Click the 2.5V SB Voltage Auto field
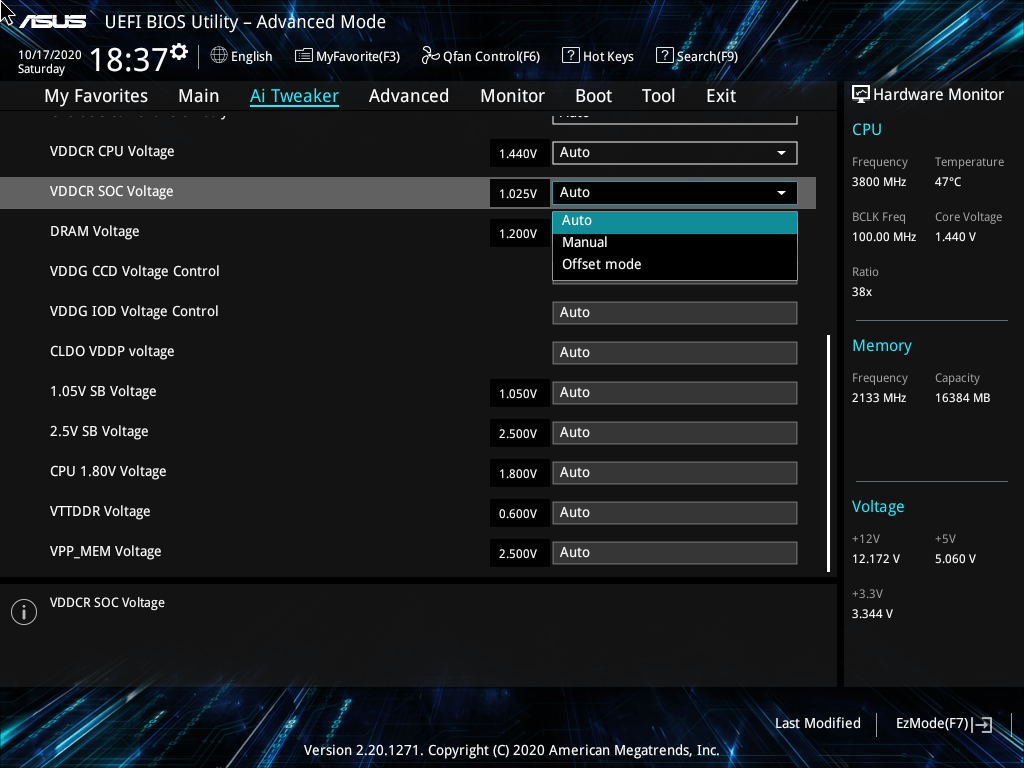Viewport: 1024px width, 768px height. coord(675,433)
